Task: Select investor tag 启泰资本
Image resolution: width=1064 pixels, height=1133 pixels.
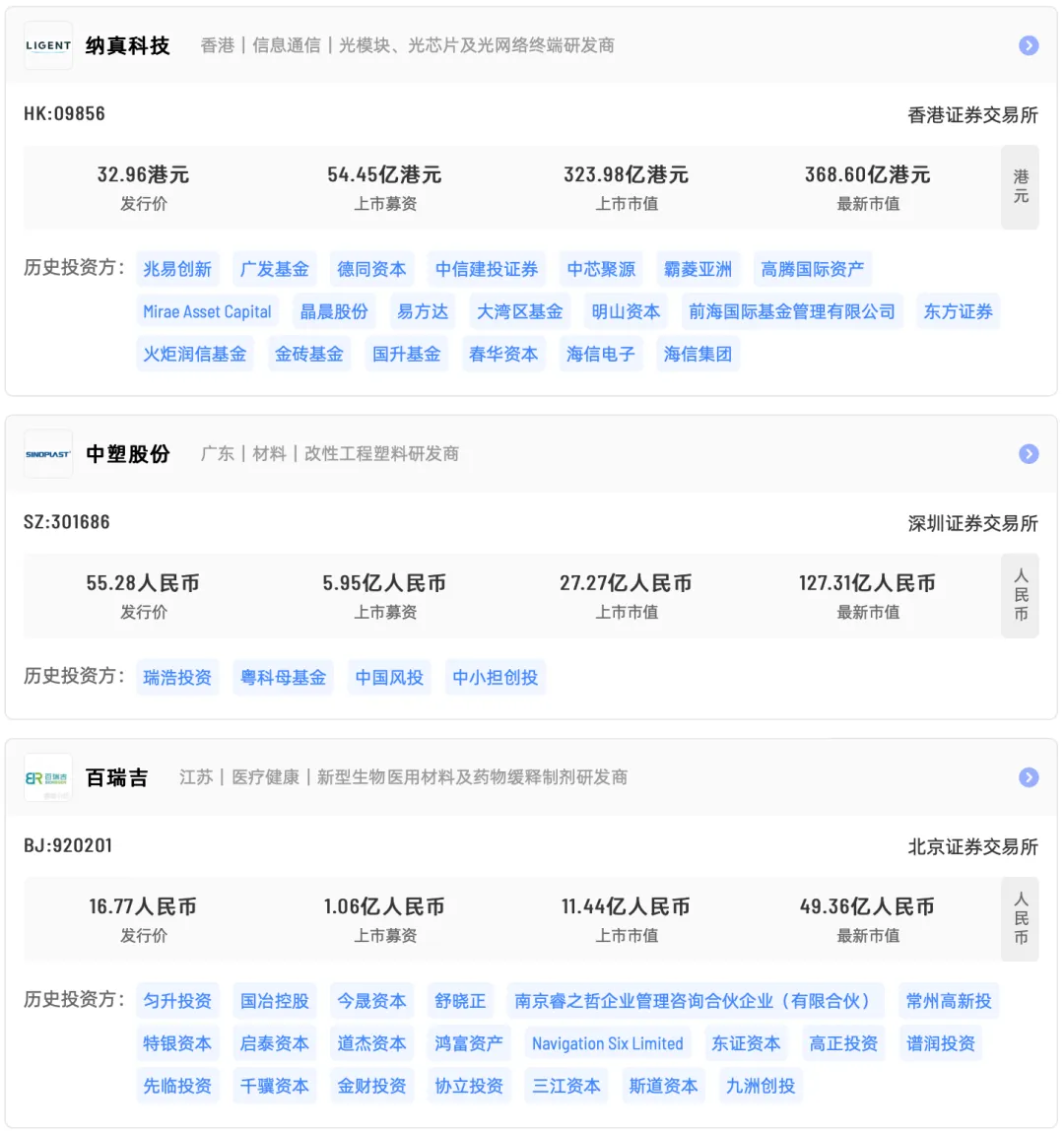Action: pos(275,1043)
